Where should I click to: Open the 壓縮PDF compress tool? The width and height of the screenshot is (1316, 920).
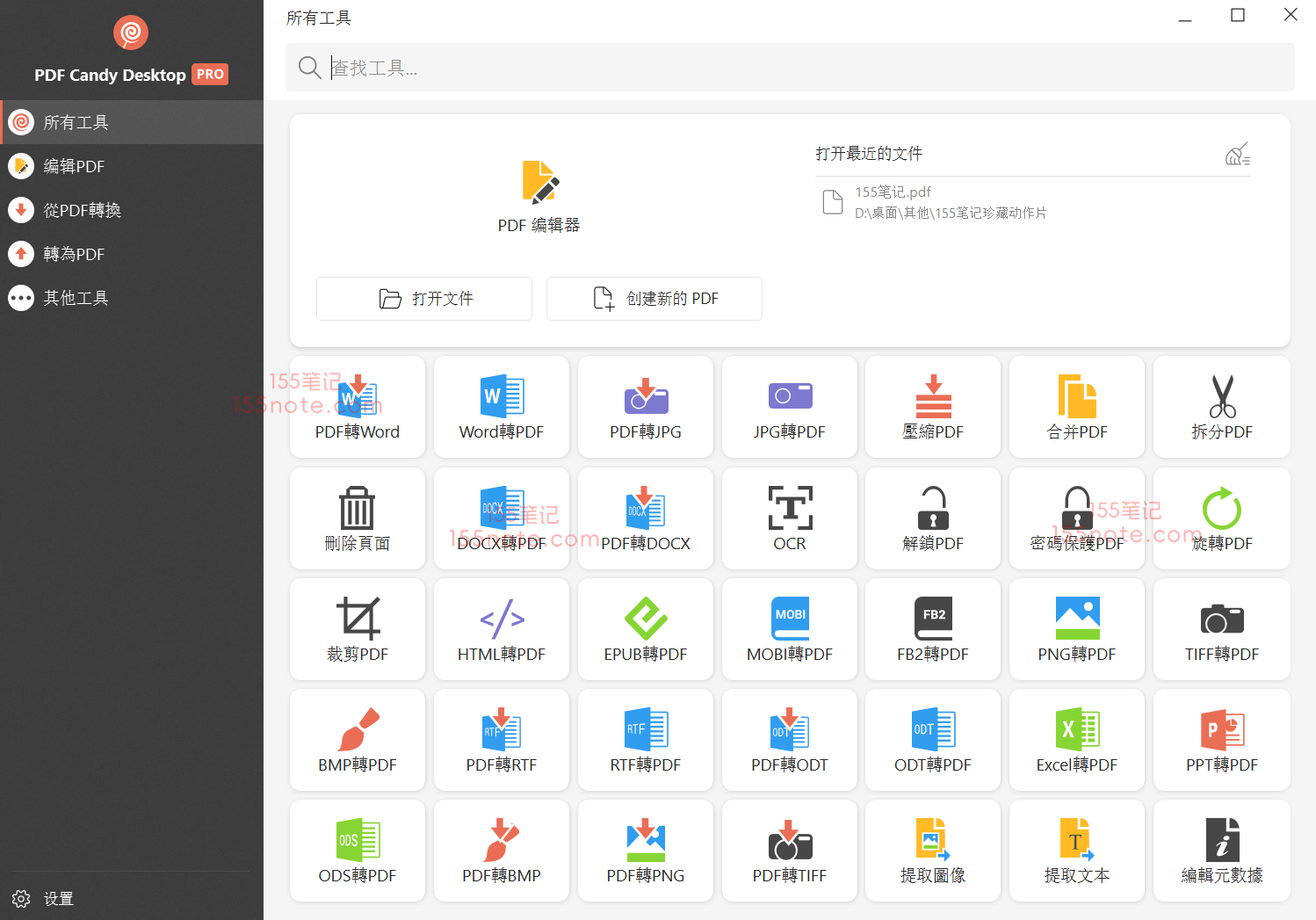pos(932,407)
